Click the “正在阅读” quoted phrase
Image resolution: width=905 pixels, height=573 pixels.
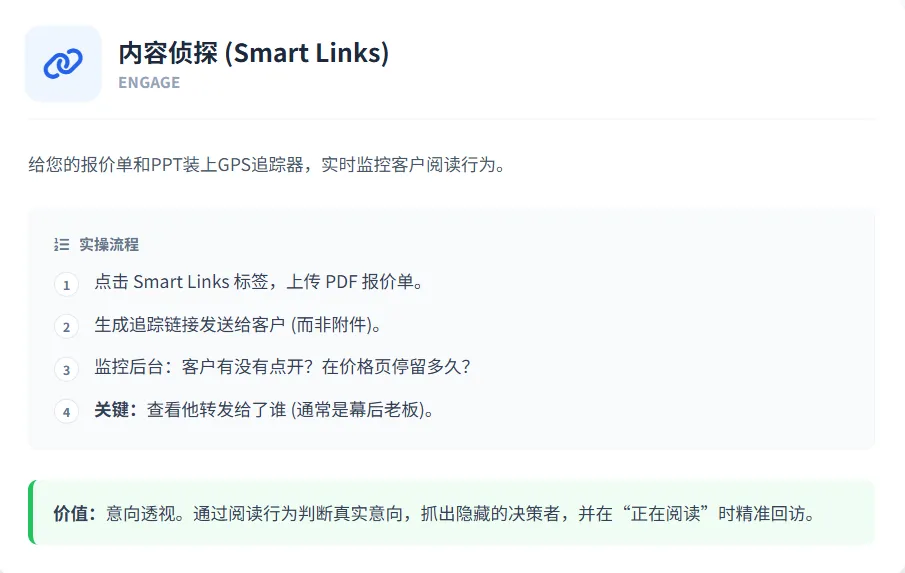point(666,514)
